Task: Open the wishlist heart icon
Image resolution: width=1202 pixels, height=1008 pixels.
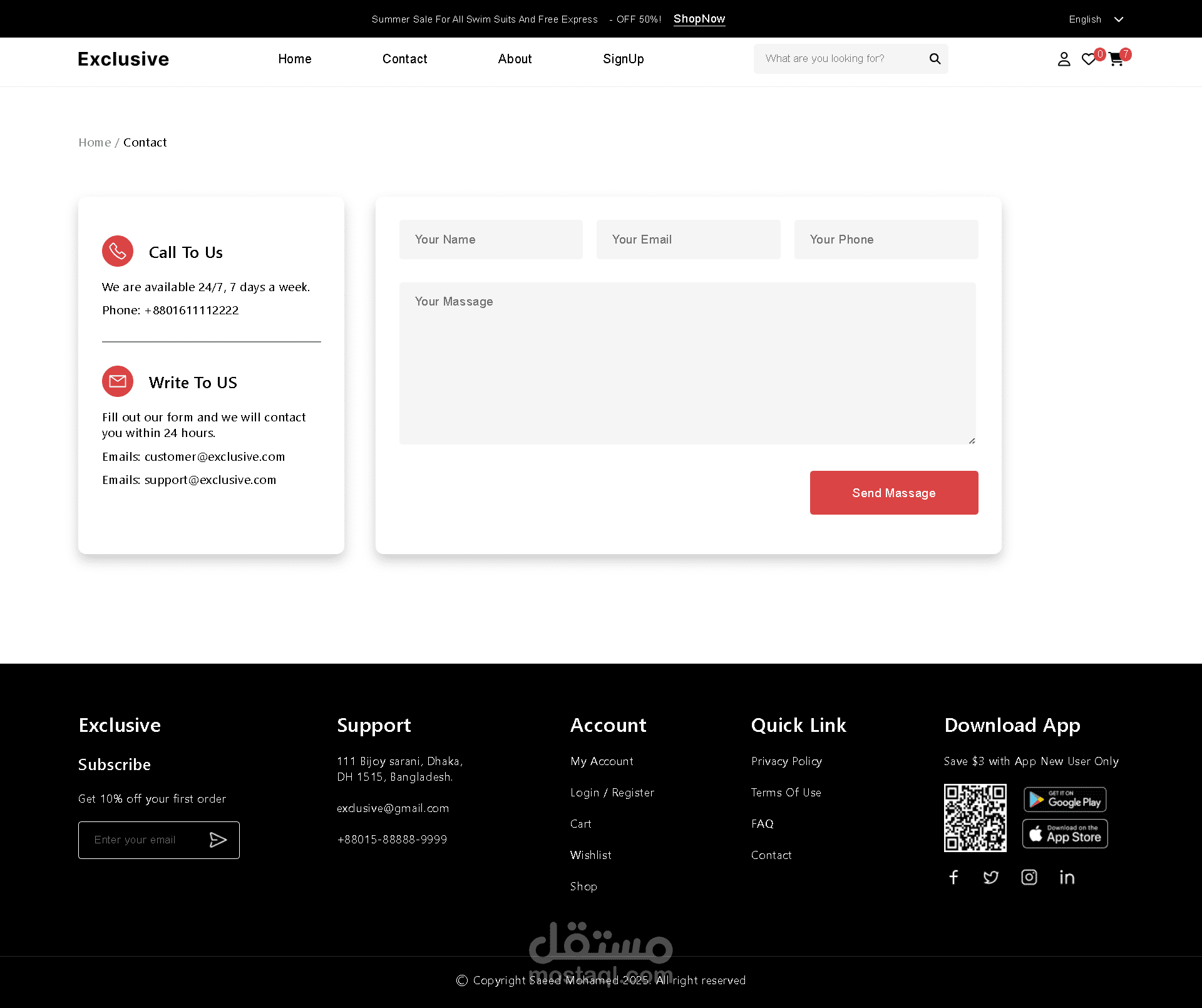Action: coord(1089,59)
